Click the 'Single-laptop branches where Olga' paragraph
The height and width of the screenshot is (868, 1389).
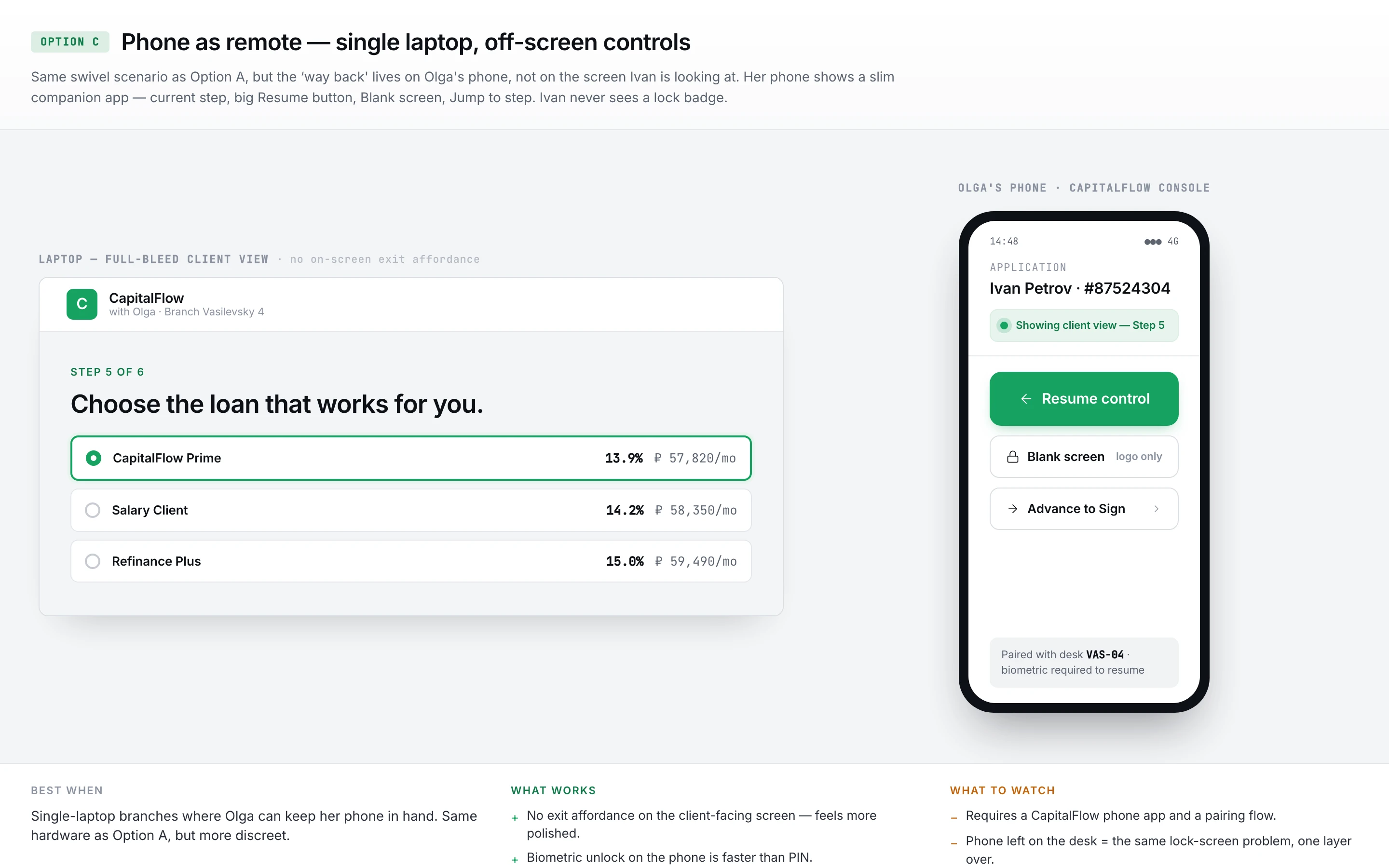(x=254, y=826)
